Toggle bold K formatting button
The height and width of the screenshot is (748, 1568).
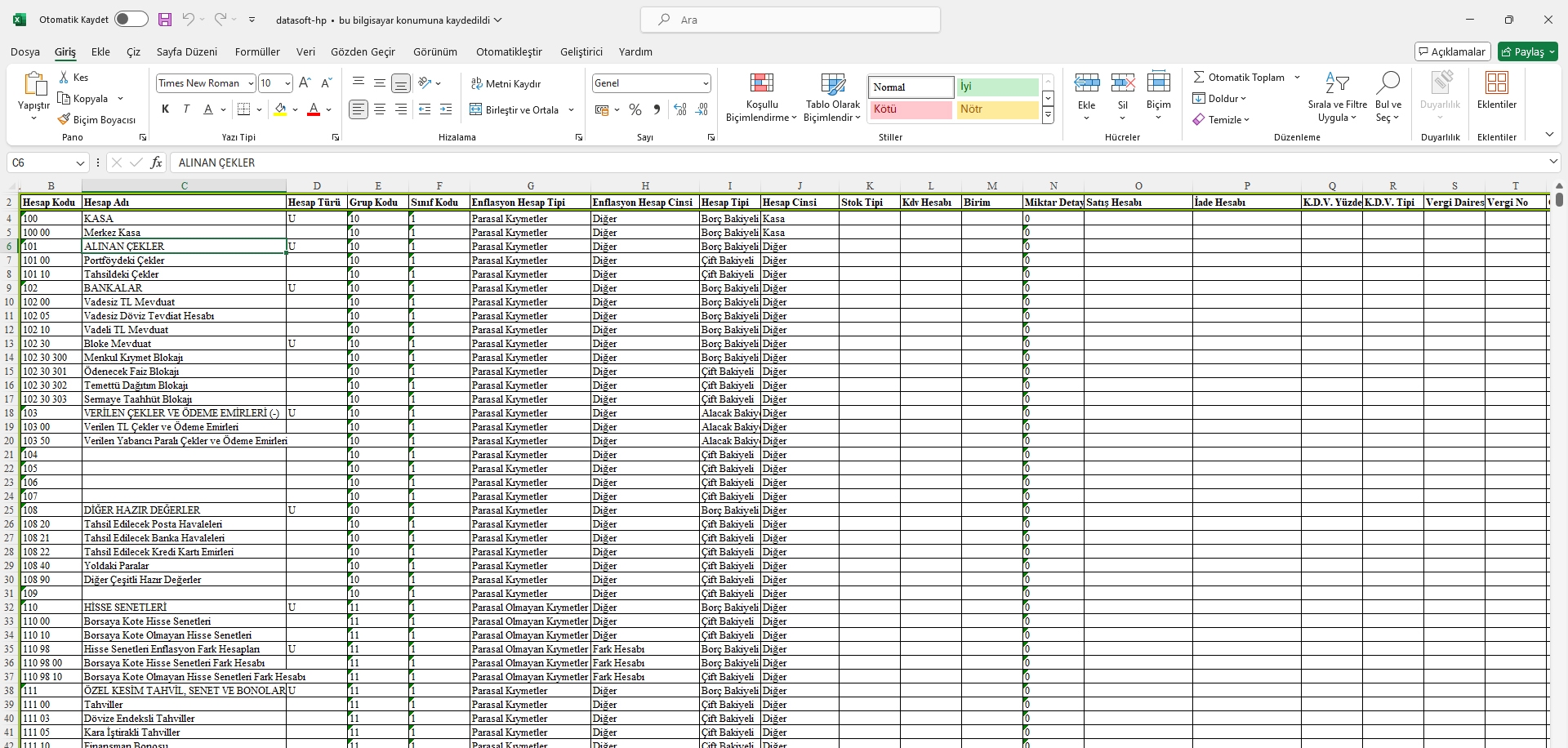(x=166, y=109)
